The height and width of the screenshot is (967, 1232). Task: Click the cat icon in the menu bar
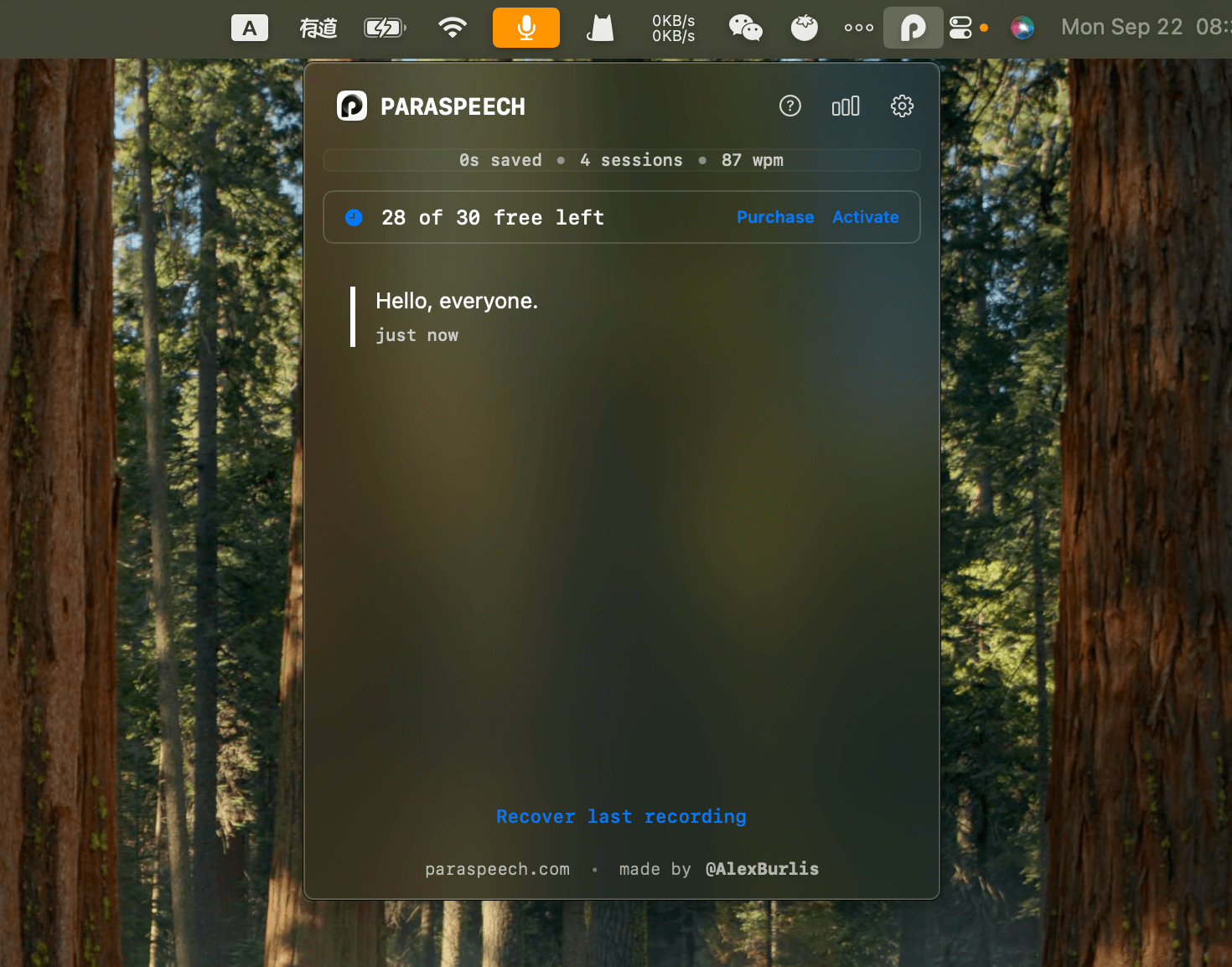click(600, 28)
